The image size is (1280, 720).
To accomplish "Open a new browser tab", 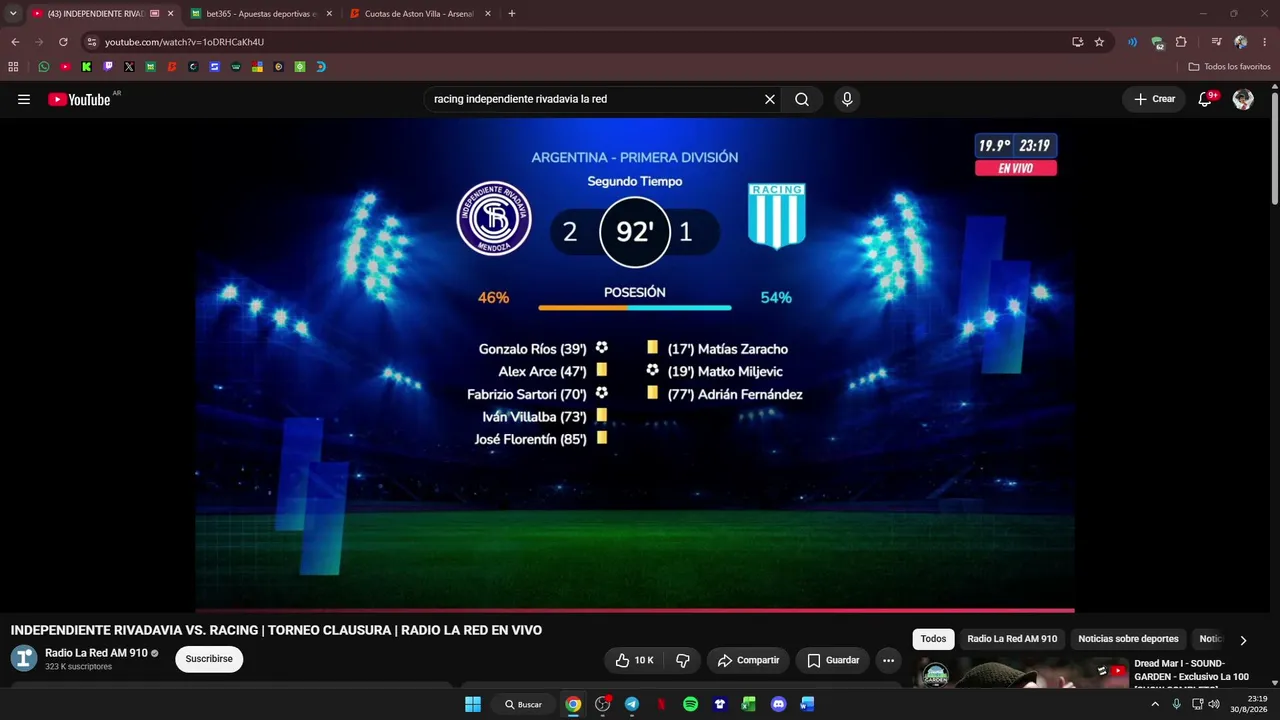I will [512, 14].
